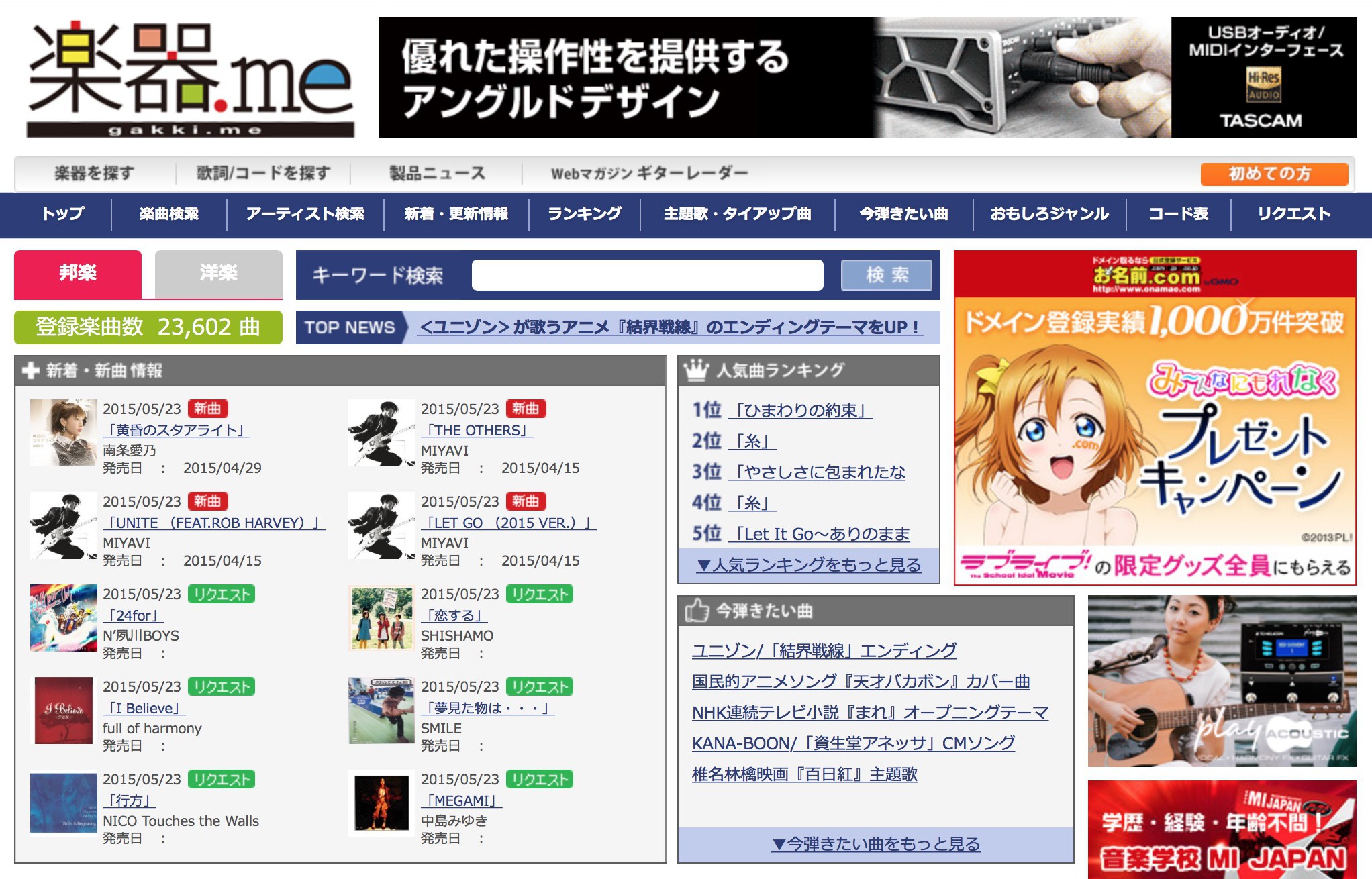Open song link 「LET GO (2015 VER.)」
Image resolution: width=1372 pixels, height=879 pixels.
tap(509, 523)
